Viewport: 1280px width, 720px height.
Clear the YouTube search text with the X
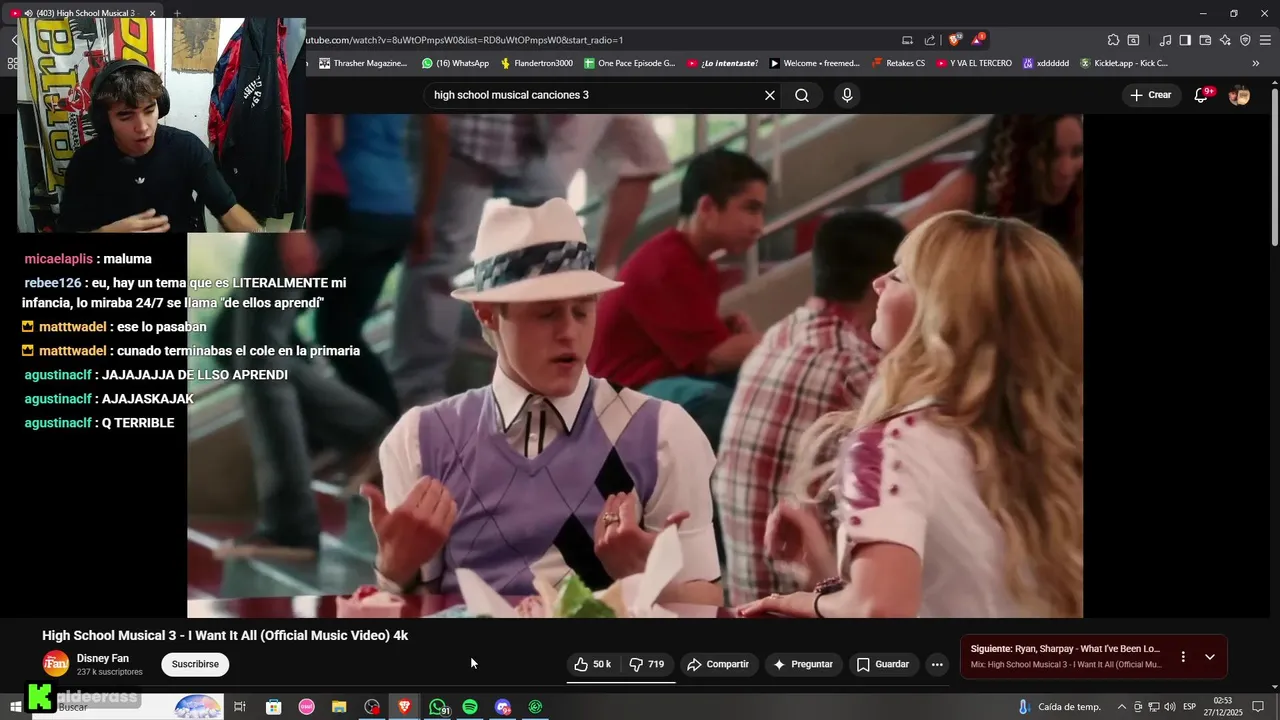[770, 95]
